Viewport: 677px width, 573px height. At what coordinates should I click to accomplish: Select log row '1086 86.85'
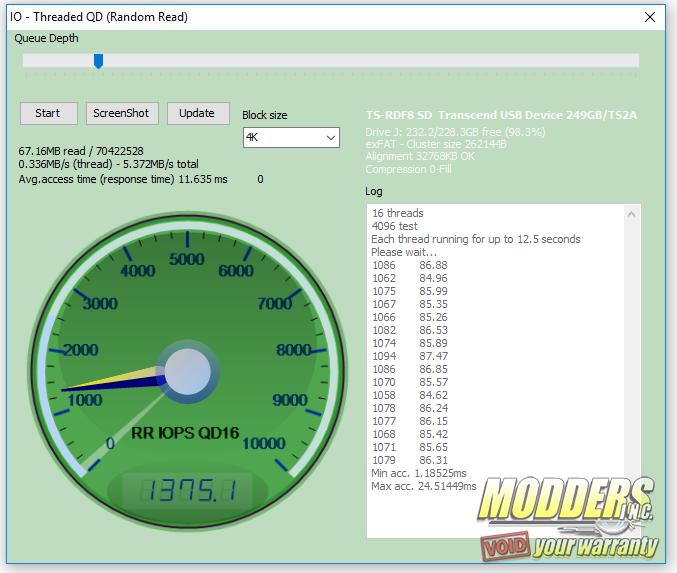coord(410,369)
